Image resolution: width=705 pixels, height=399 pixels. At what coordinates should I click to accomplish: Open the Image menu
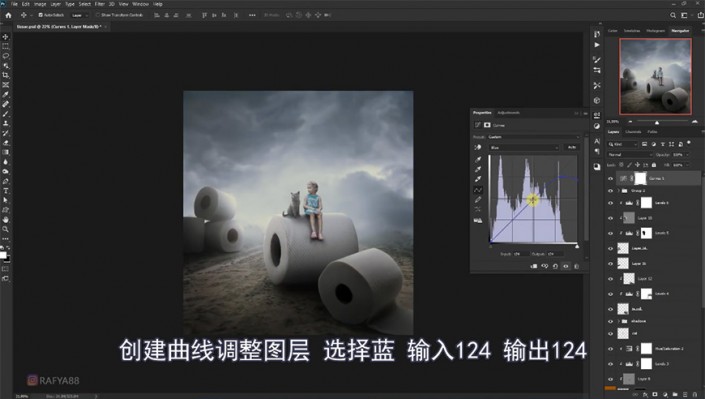click(40, 4)
